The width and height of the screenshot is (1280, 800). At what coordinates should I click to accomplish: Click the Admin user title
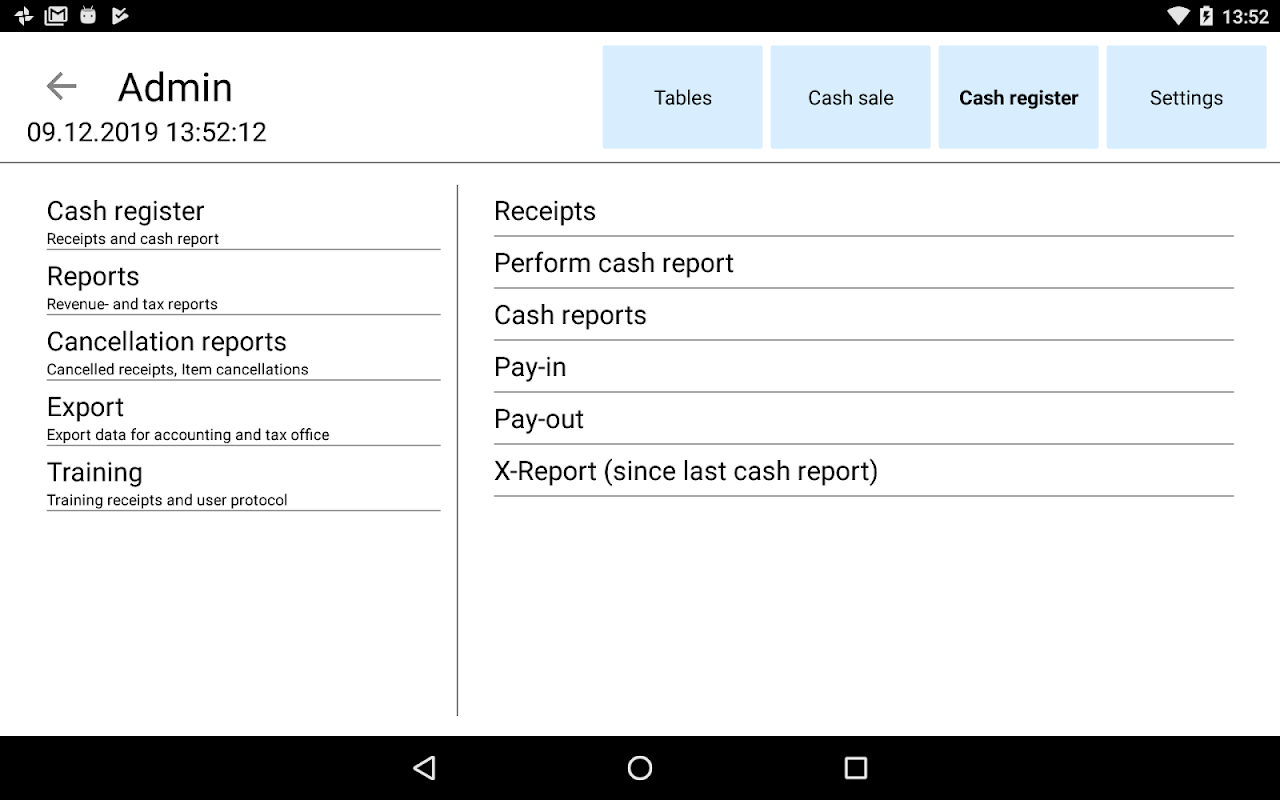pos(175,87)
